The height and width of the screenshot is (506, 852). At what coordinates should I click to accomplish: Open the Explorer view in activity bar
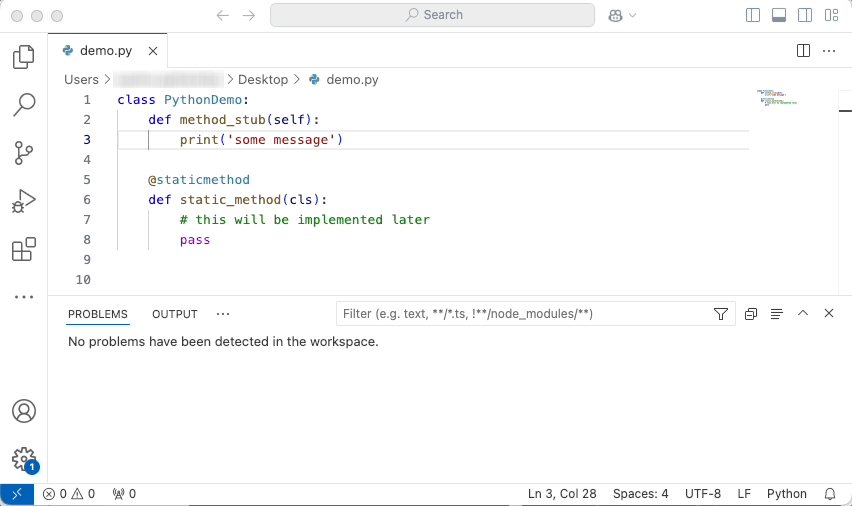[x=24, y=57]
